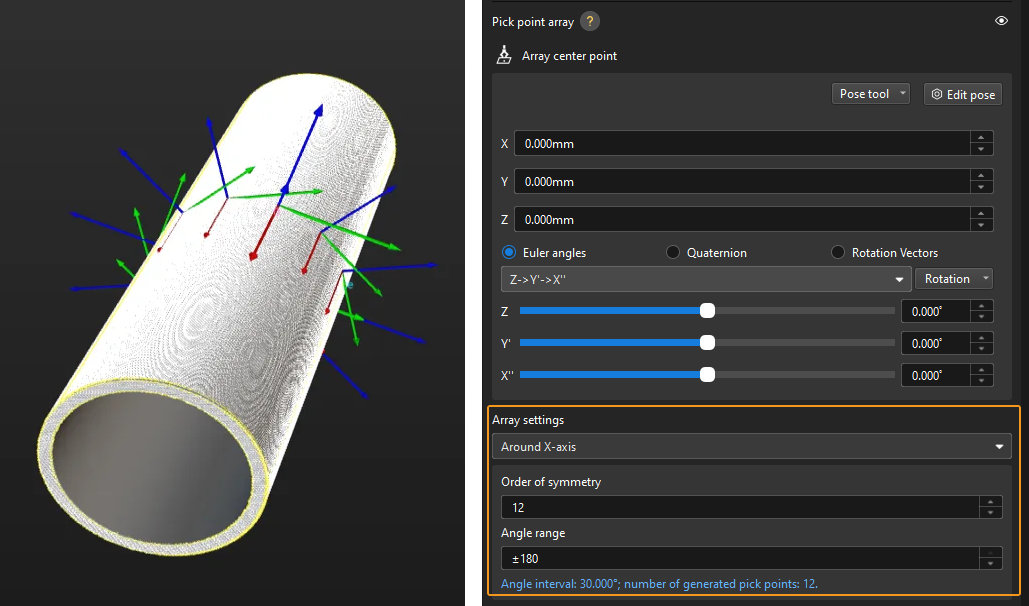The height and width of the screenshot is (606, 1029).
Task: Toggle pick point array visibility eye
Action: [x=1001, y=21]
